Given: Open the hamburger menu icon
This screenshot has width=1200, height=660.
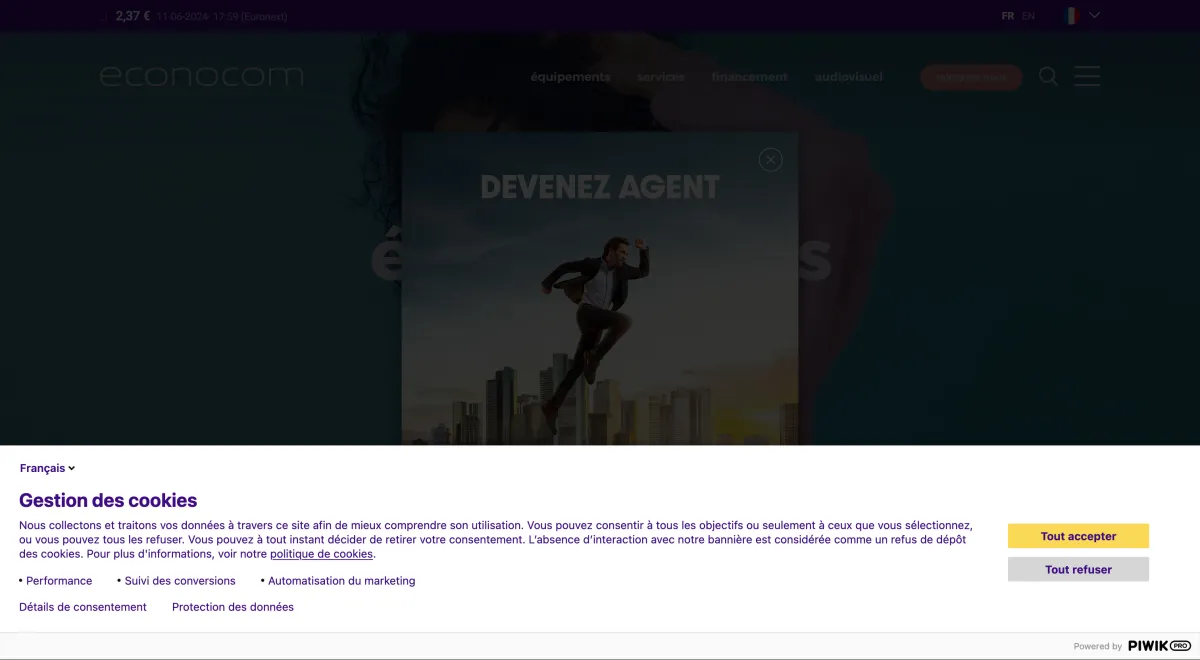Looking at the screenshot, I should [1087, 77].
